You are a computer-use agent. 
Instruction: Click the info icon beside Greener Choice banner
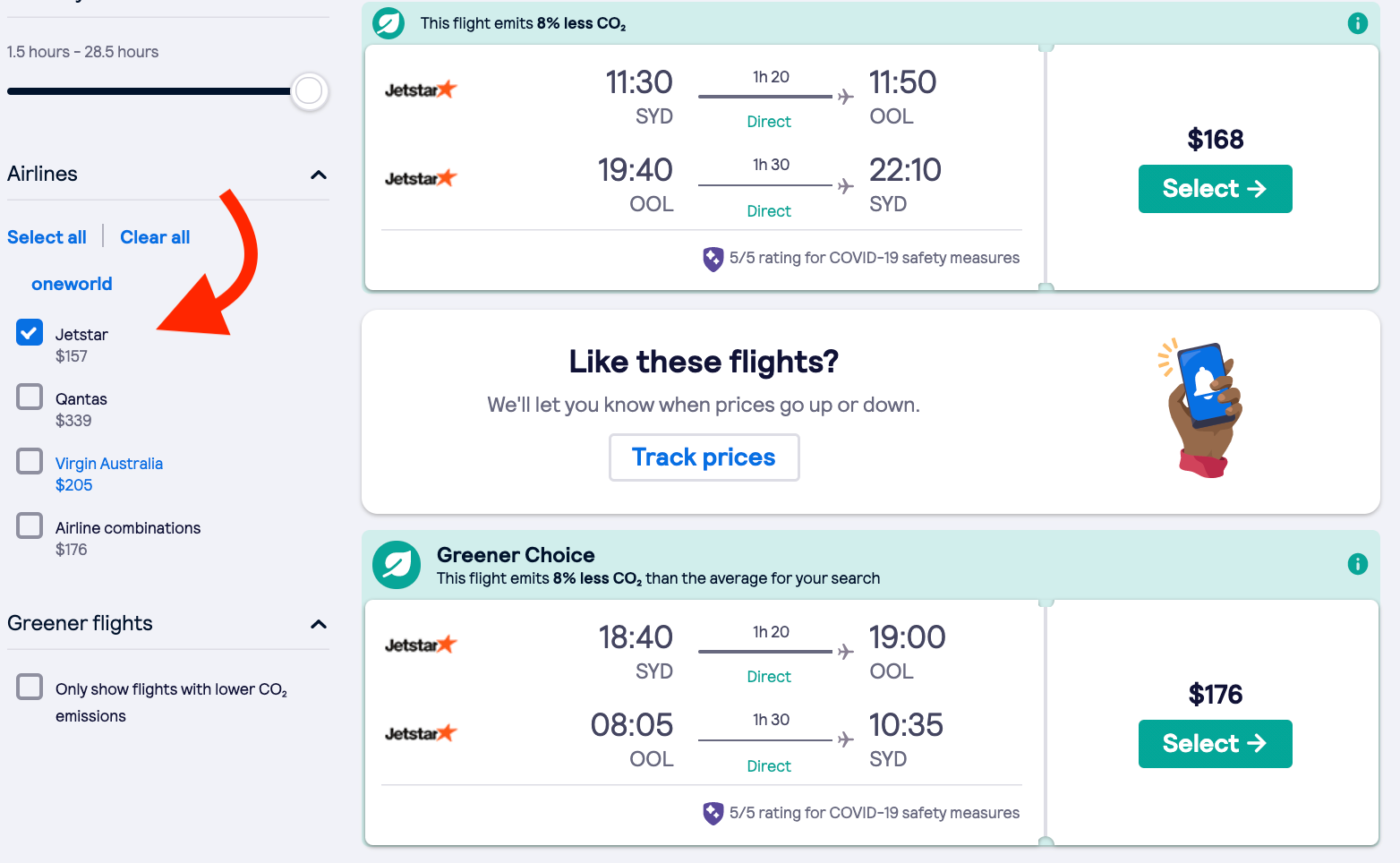[x=1357, y=565]
